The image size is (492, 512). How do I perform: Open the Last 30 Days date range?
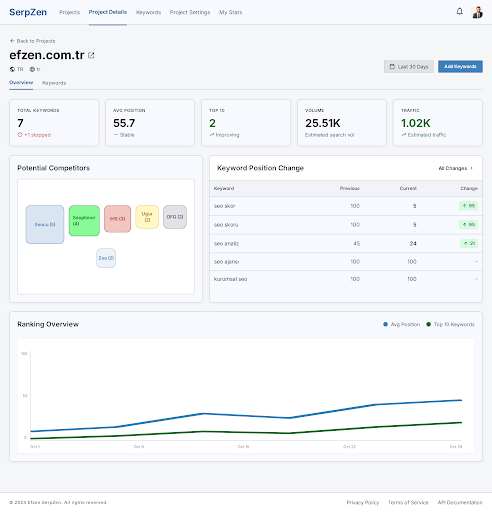click(x=409, y=67)
